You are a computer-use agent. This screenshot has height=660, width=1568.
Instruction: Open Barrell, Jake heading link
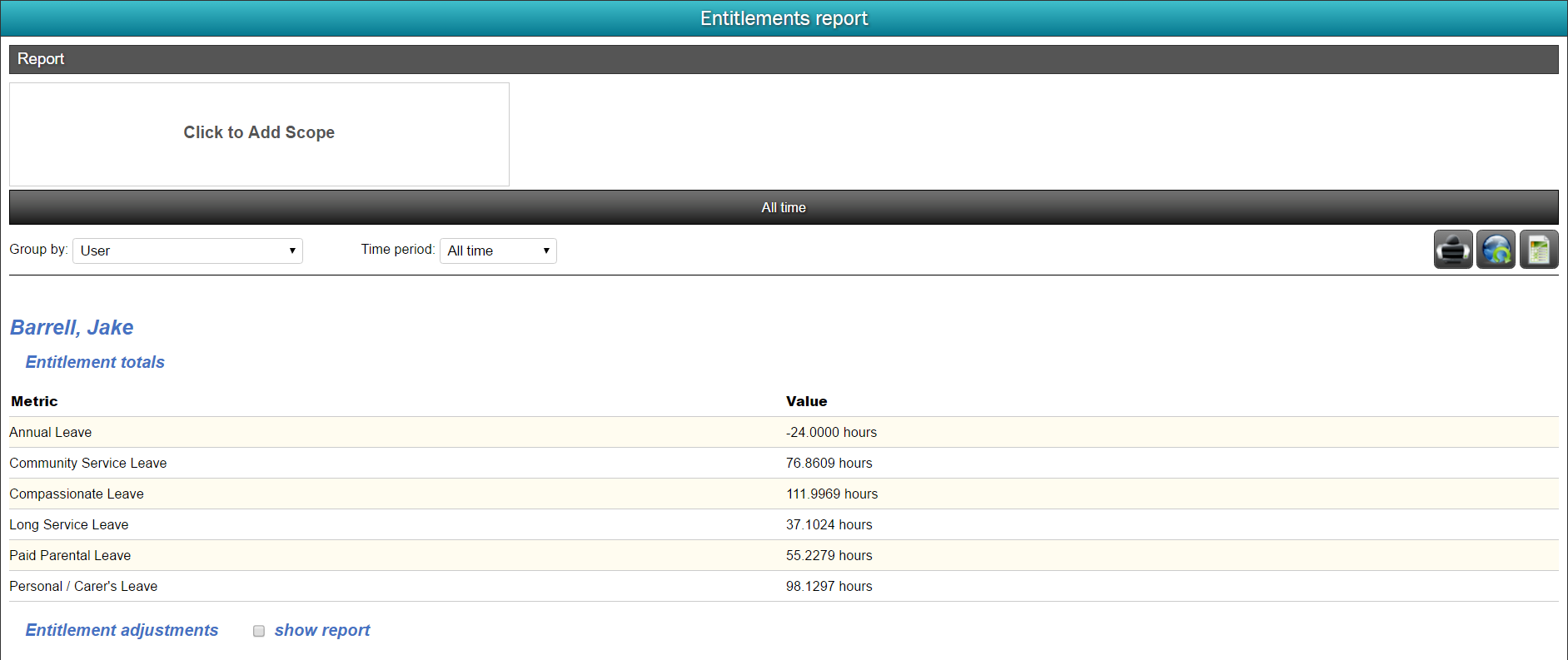click(x=72, y=327)
